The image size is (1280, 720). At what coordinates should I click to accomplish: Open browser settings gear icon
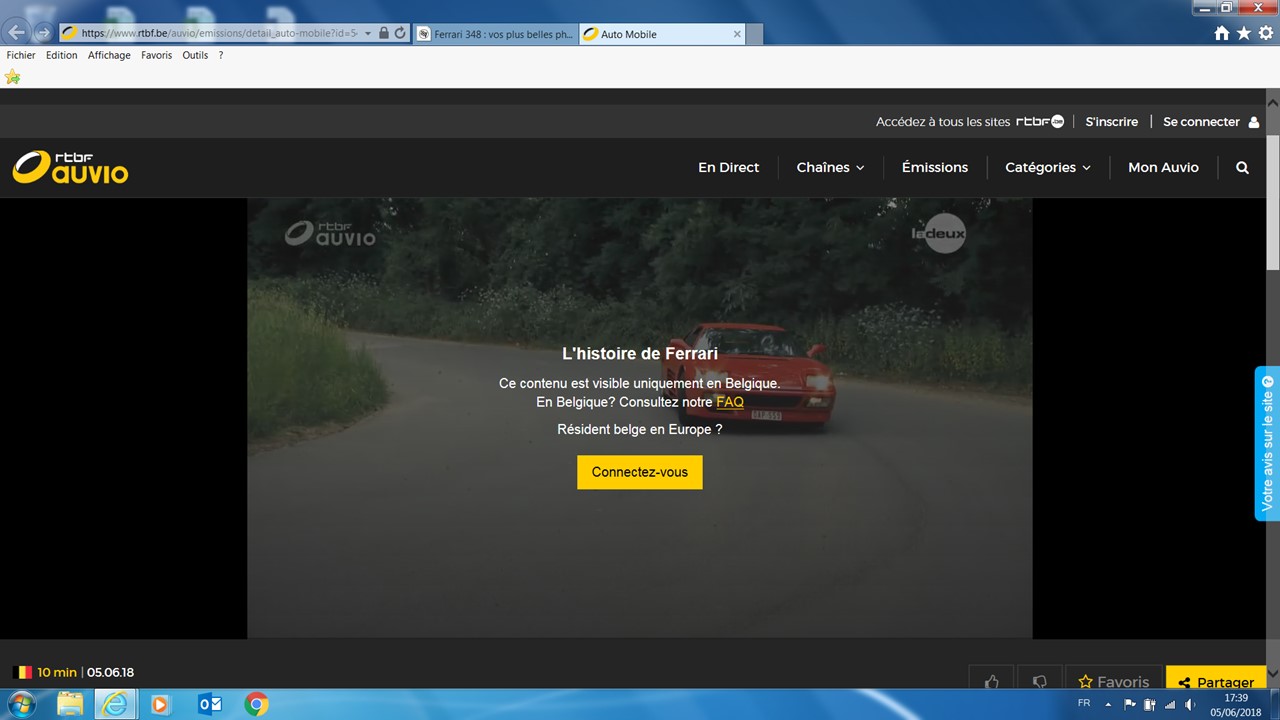pos(1265,33)
